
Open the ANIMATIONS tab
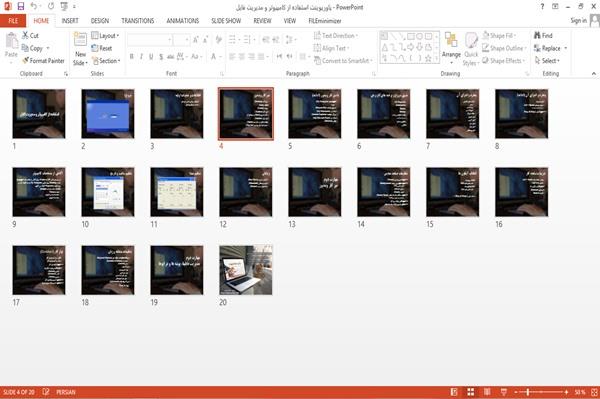tap(183, 21)
